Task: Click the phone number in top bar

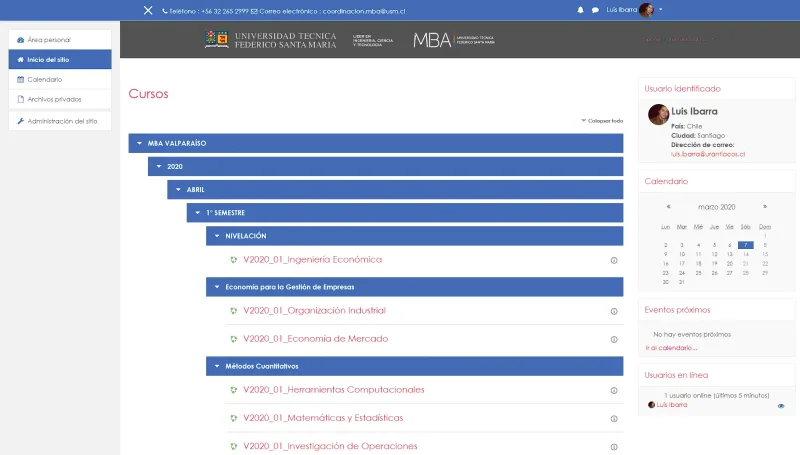Action: point(225,11)
